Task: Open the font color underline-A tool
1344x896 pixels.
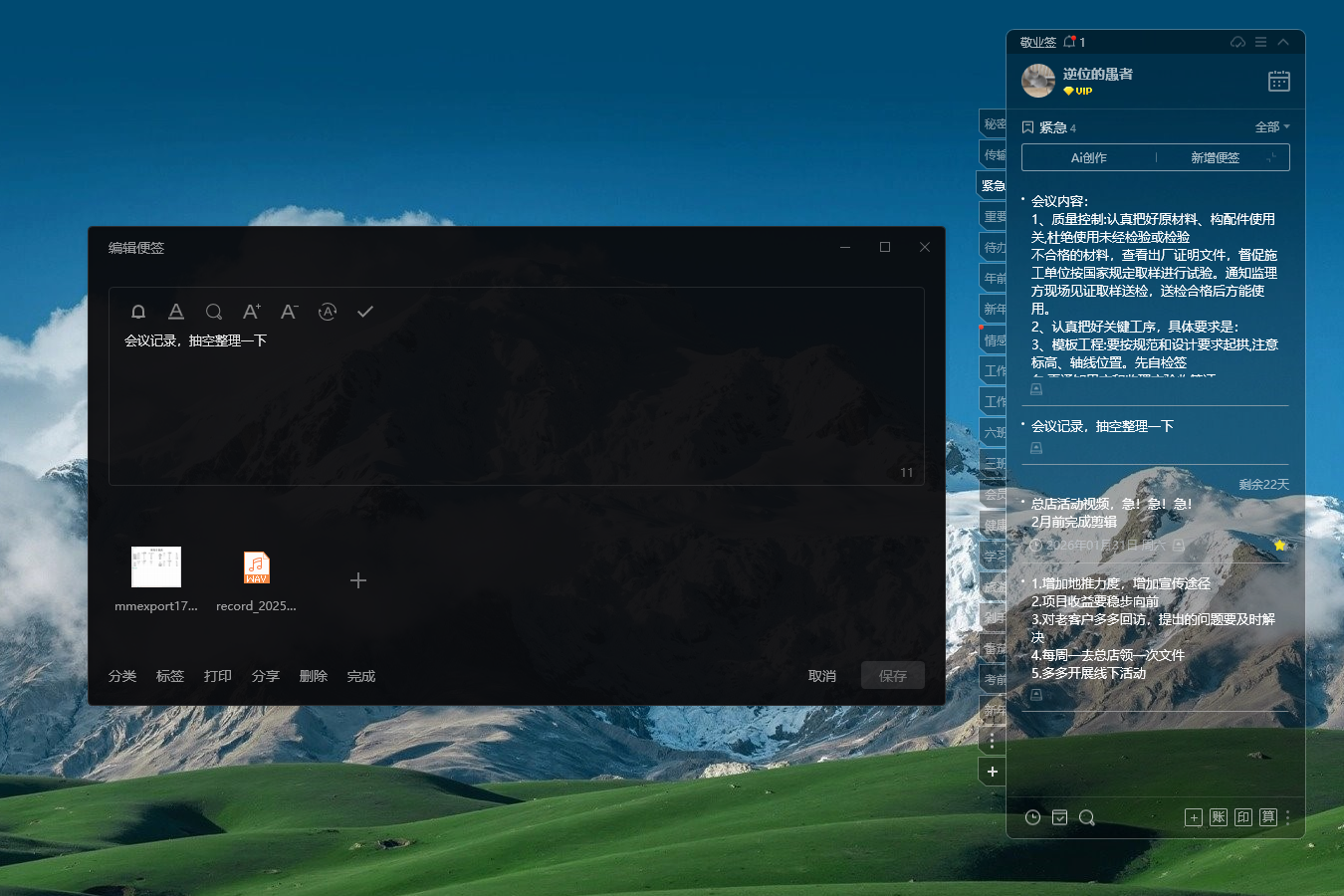Action: [176, 312]
